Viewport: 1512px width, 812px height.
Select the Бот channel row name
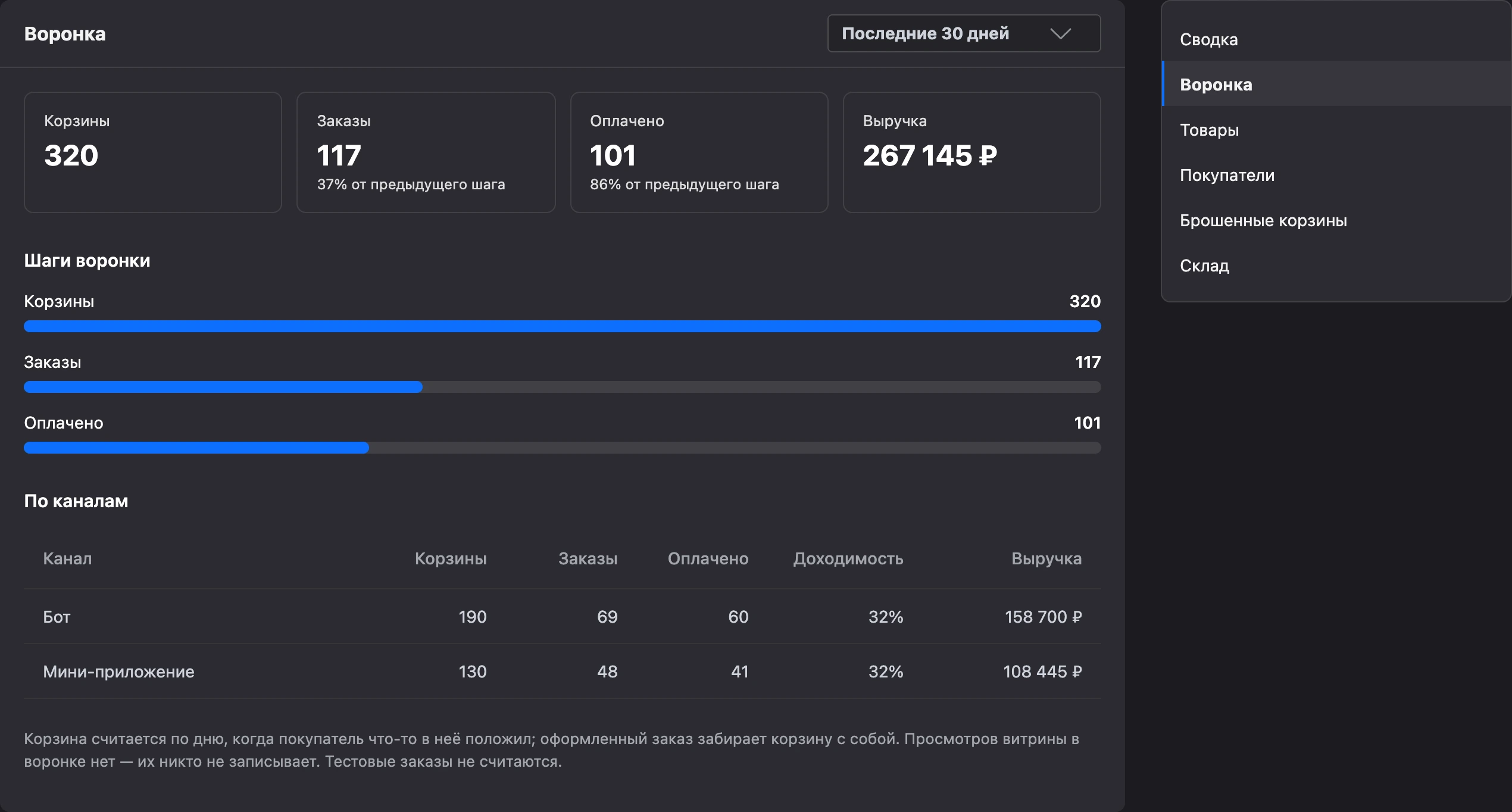click(57, 617)
